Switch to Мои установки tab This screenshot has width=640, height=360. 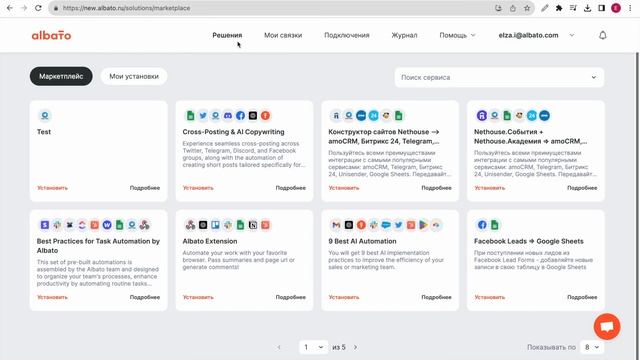(134, 76)
